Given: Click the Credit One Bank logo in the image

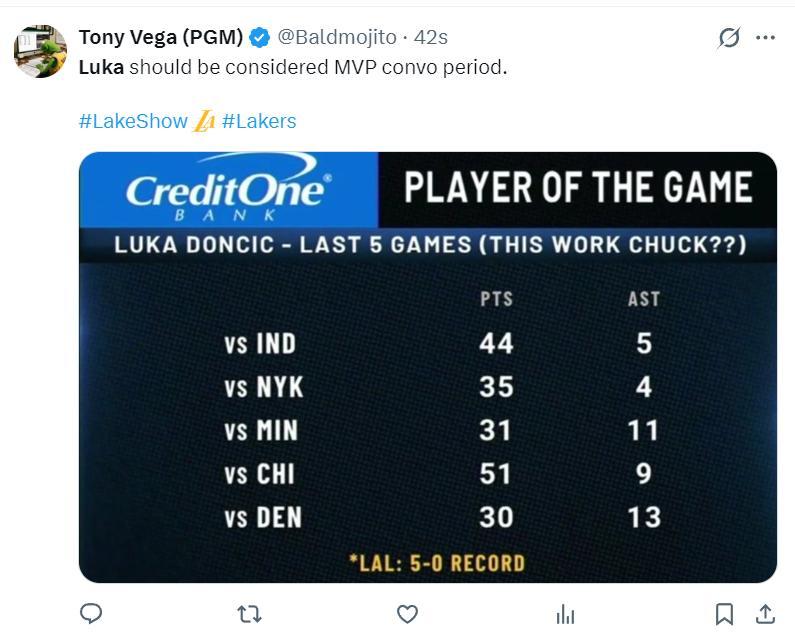Looking at the screenshot, I should click(228, 190).
